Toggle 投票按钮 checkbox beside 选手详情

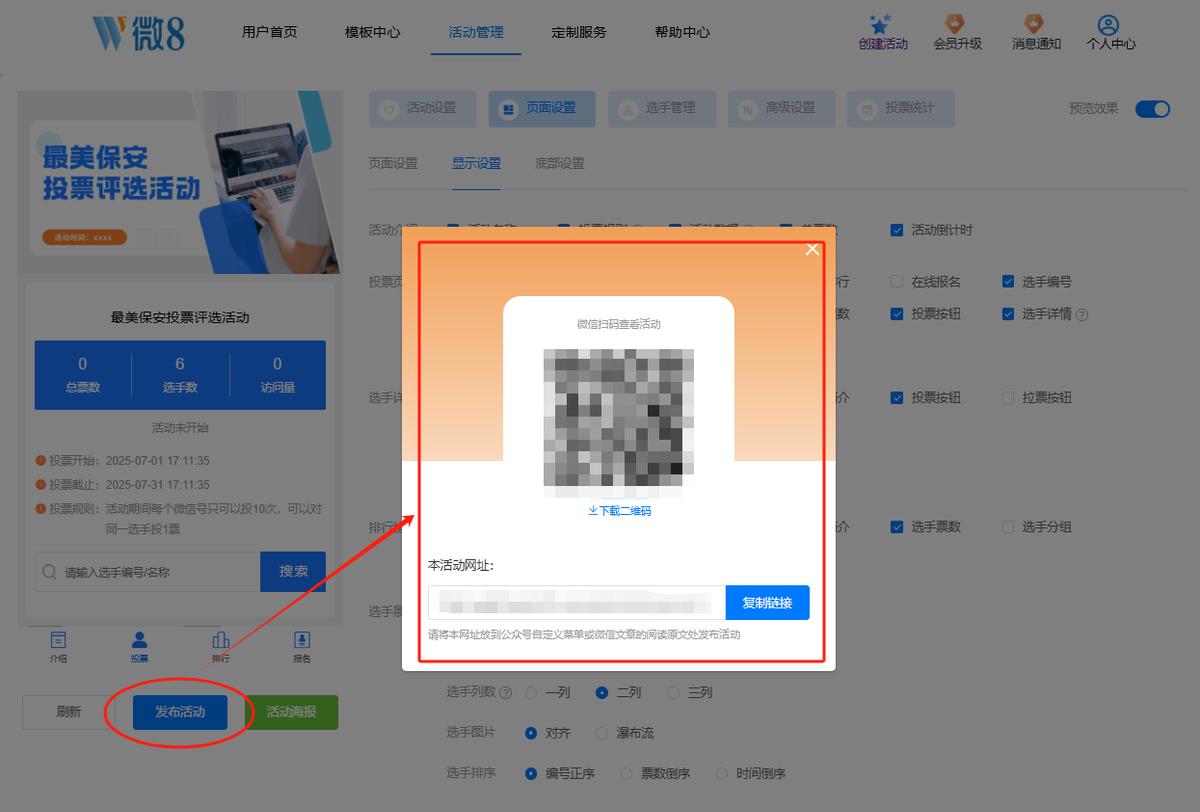pyautogui.click(x=897, y=314)
